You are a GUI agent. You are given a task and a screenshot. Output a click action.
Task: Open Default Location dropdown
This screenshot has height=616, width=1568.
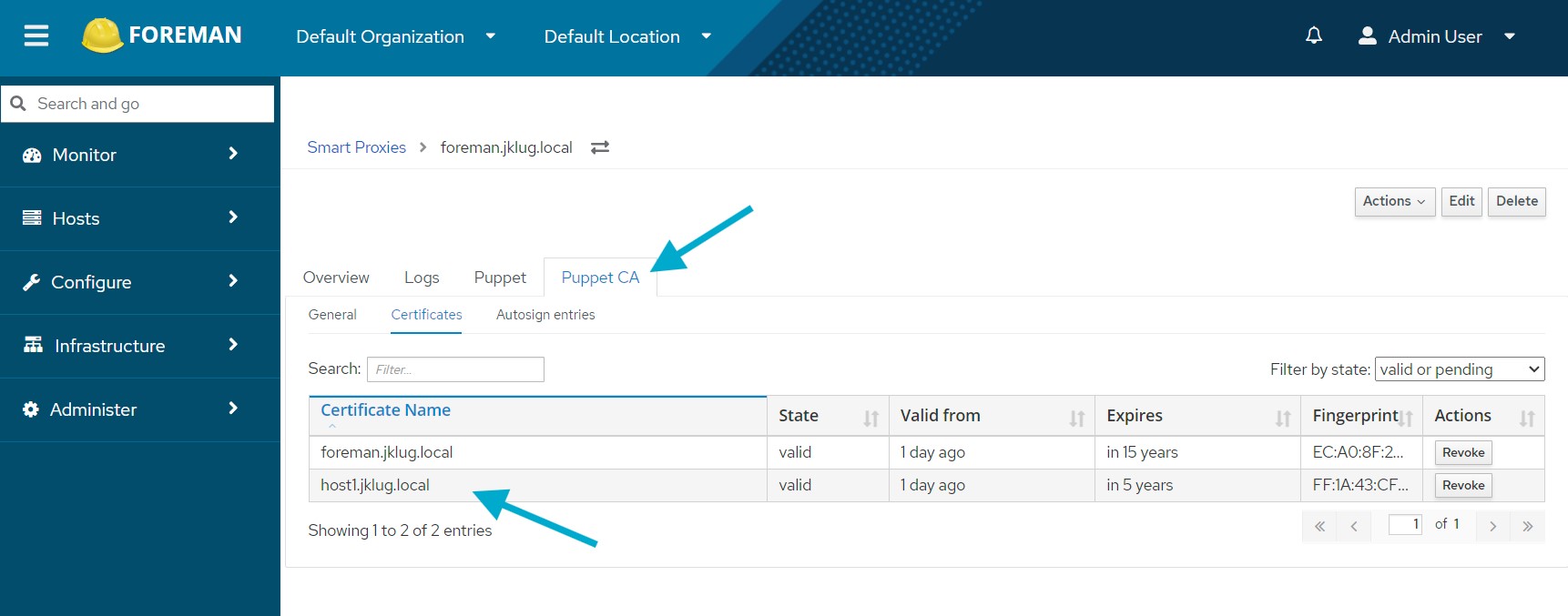(626, 36)
